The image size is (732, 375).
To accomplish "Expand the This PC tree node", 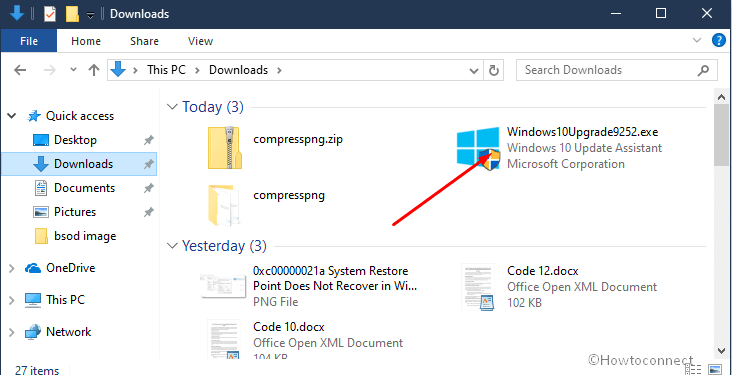I will point(13,299).
